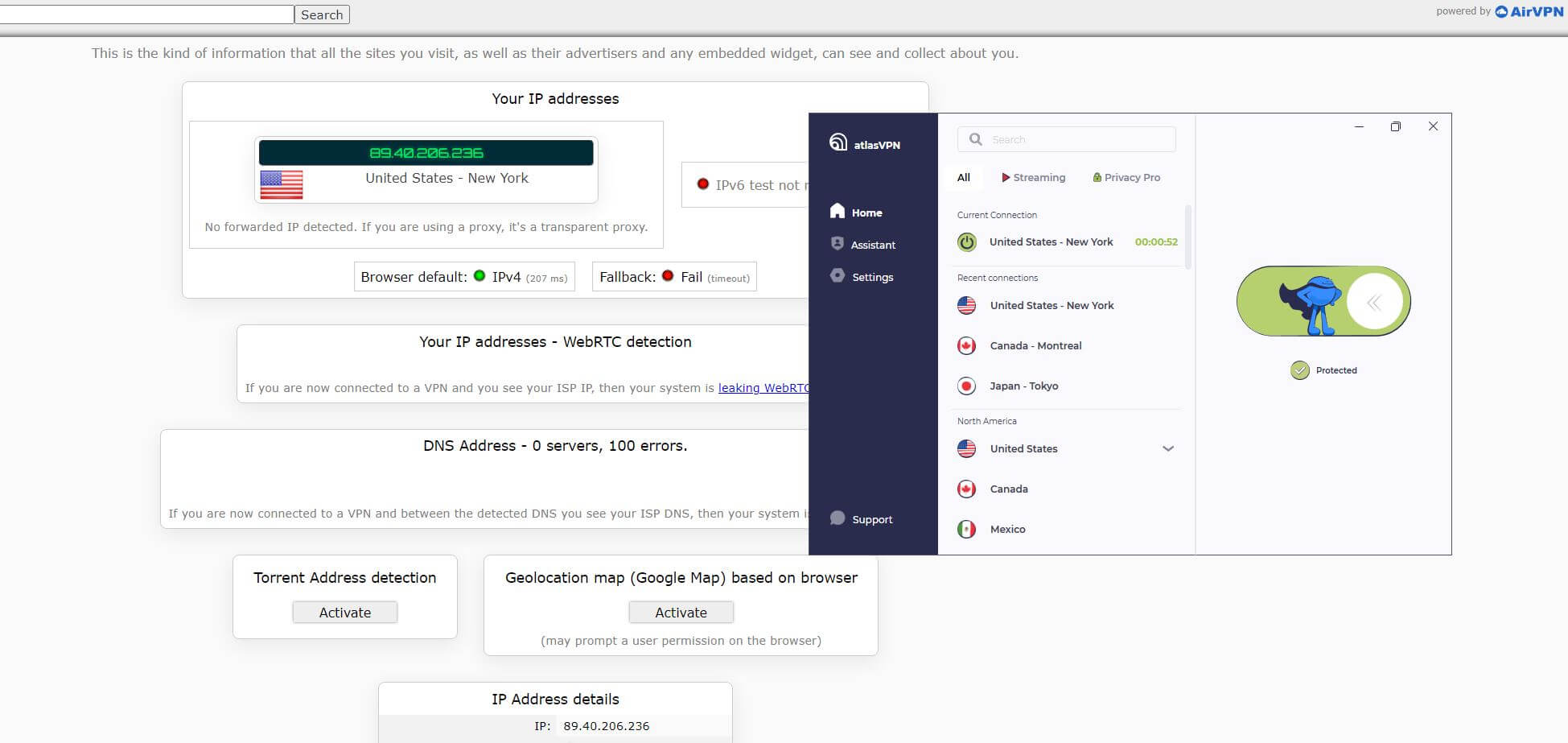Activate the Geolocation map
Screen dimensions: 1568x743
(x=681, y=612)
